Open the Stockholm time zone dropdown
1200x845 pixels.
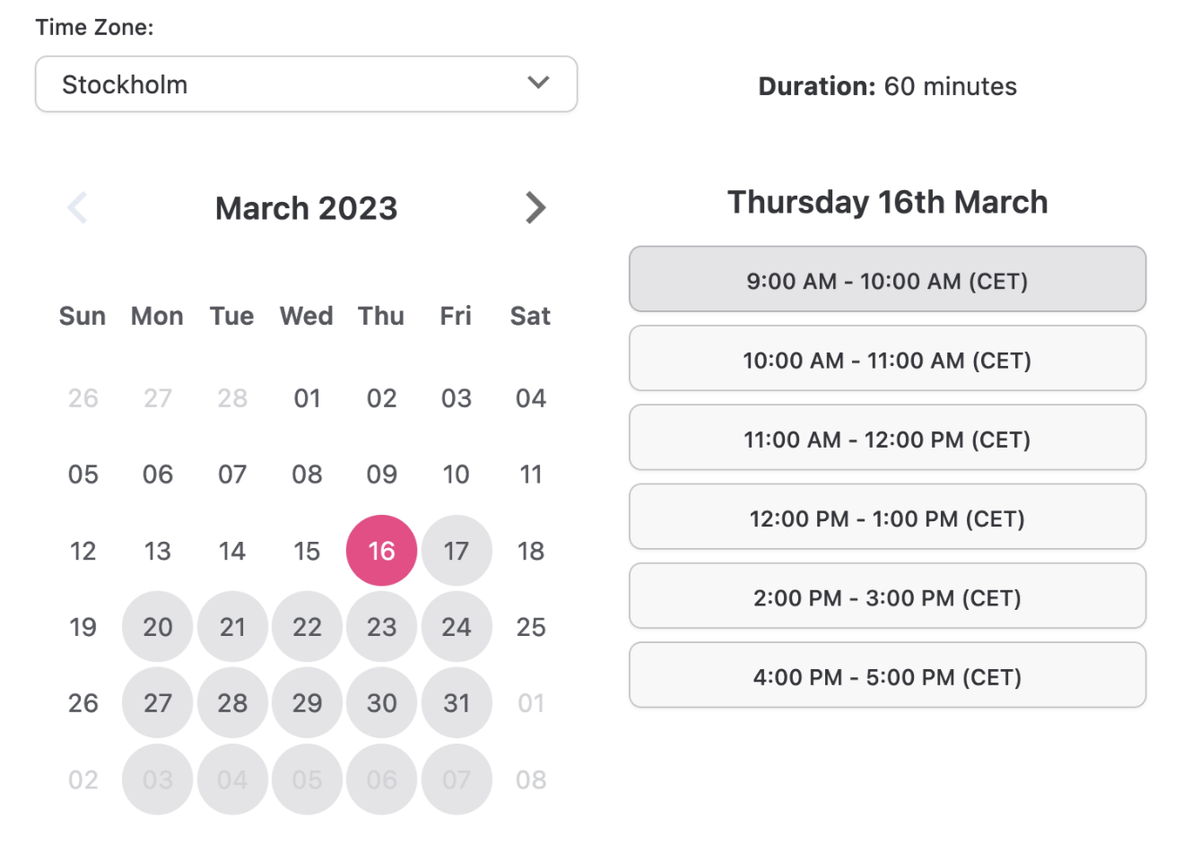(x=306, y=84)
